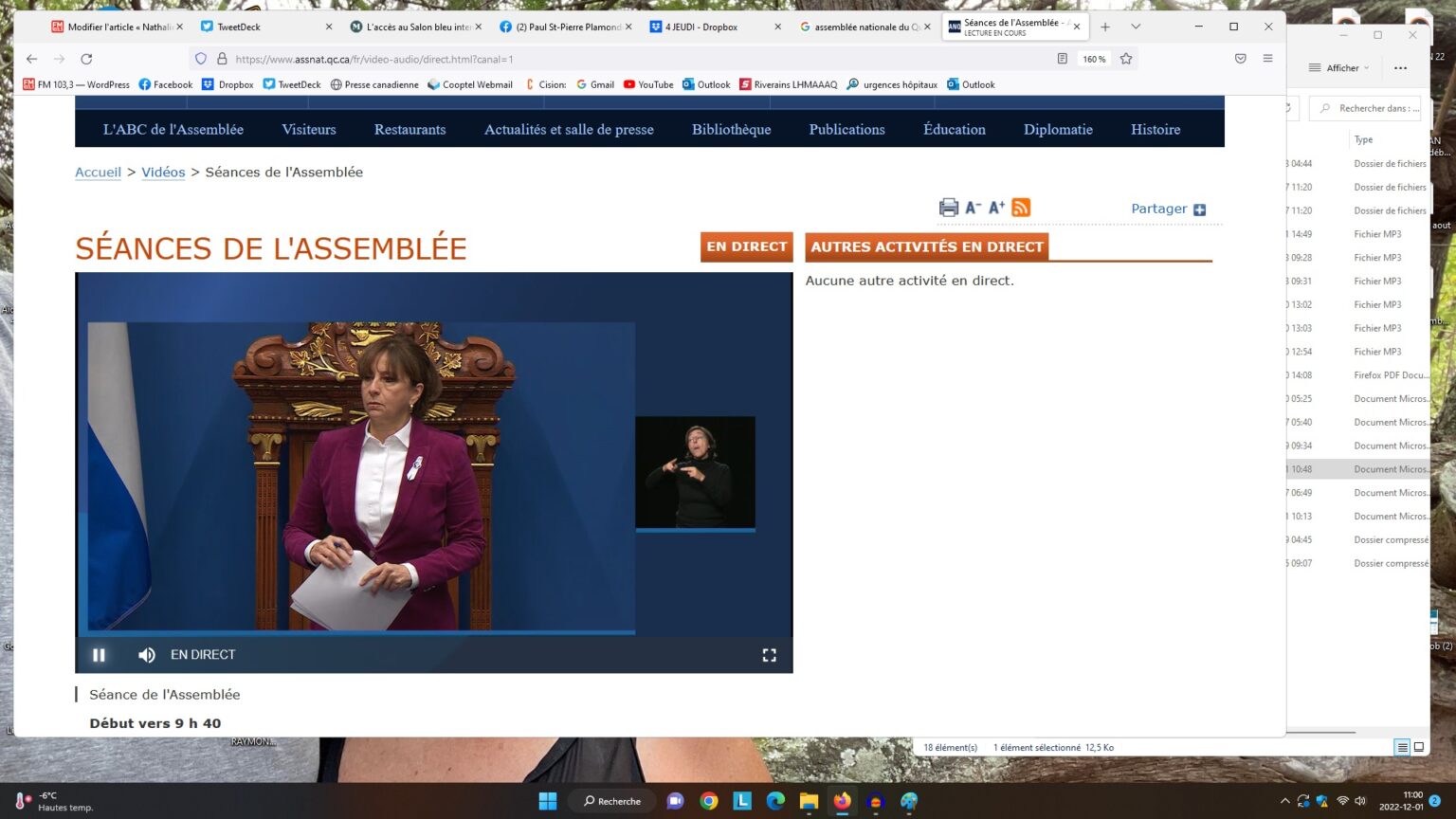Enter fullscreen mode on video player
Viewport: 1456px width, 819px height.
769,655
